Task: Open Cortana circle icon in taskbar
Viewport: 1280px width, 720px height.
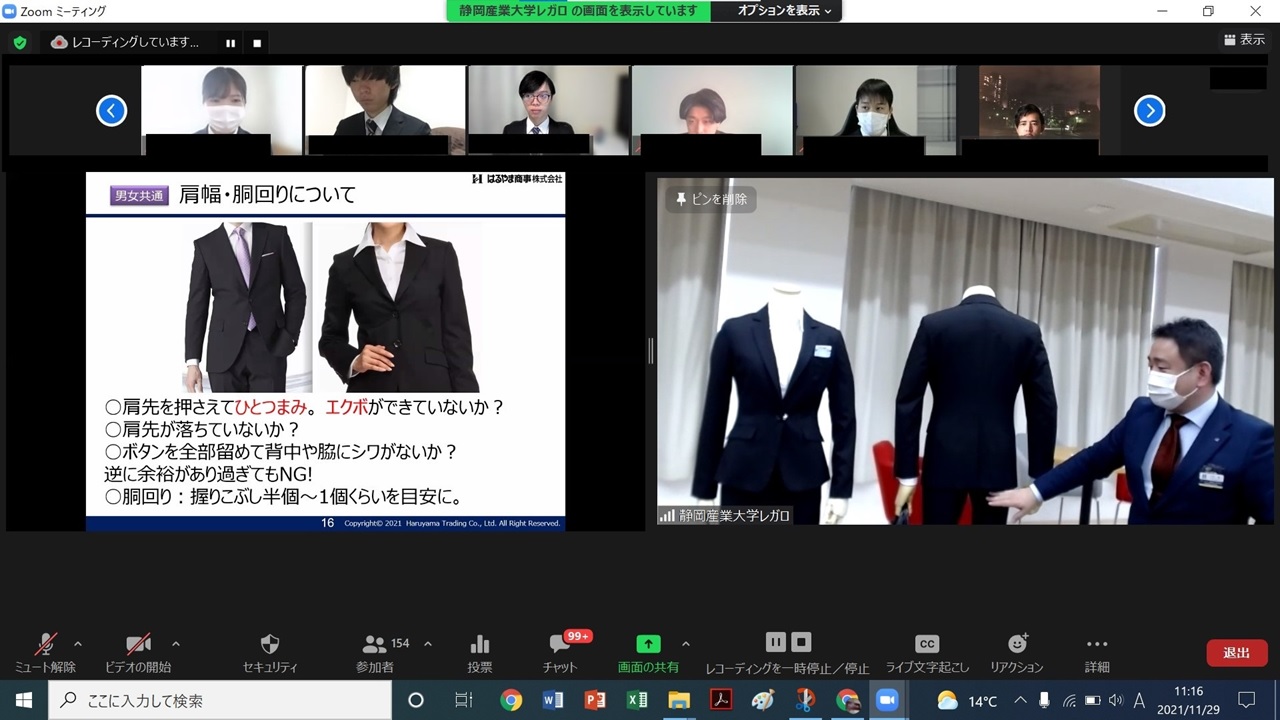Action: (416, 700)
